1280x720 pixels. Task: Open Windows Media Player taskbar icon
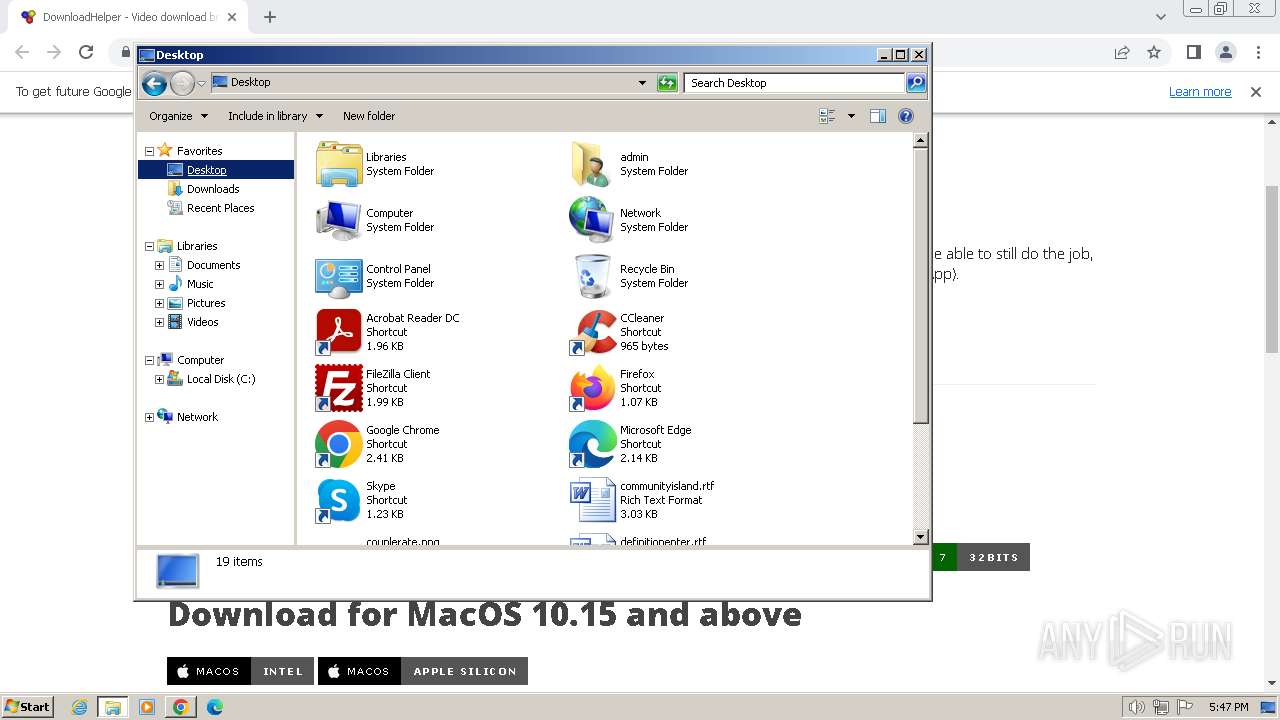(x=147, y=707)
